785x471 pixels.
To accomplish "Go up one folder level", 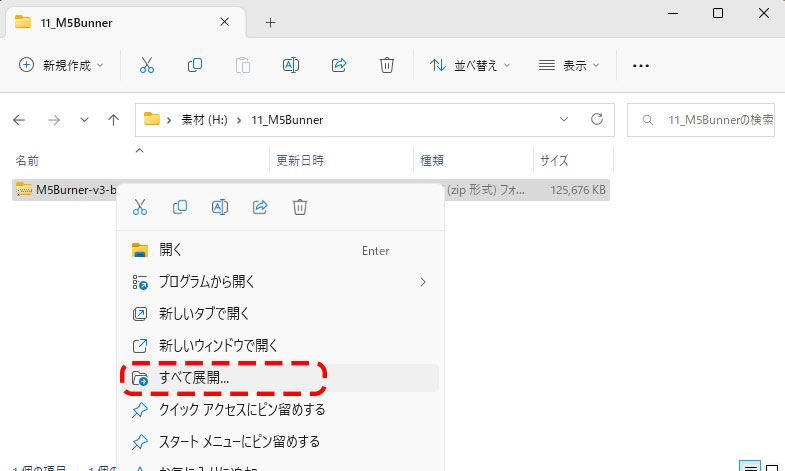I will [114, 120].
